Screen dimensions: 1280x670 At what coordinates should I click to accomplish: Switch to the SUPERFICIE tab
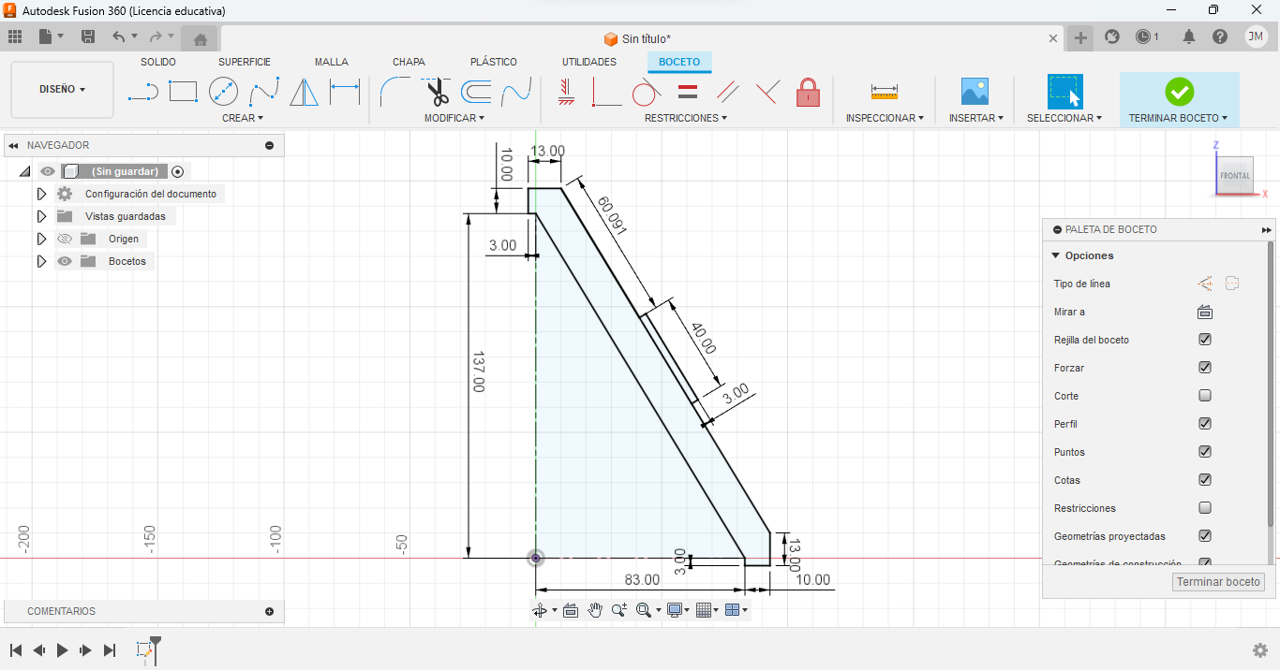coord(244,62)
